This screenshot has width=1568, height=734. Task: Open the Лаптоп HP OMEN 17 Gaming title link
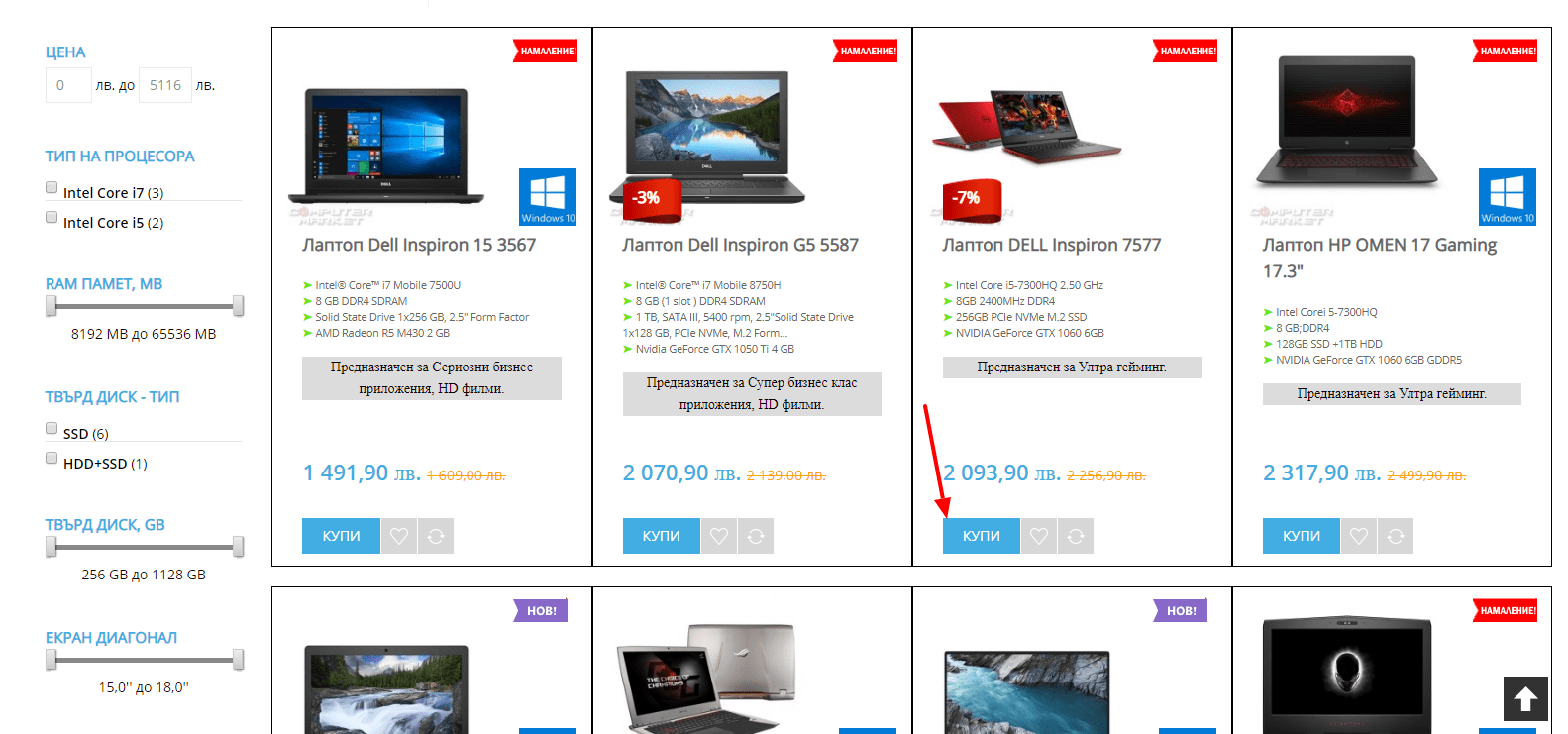(x=1380, y=258)
